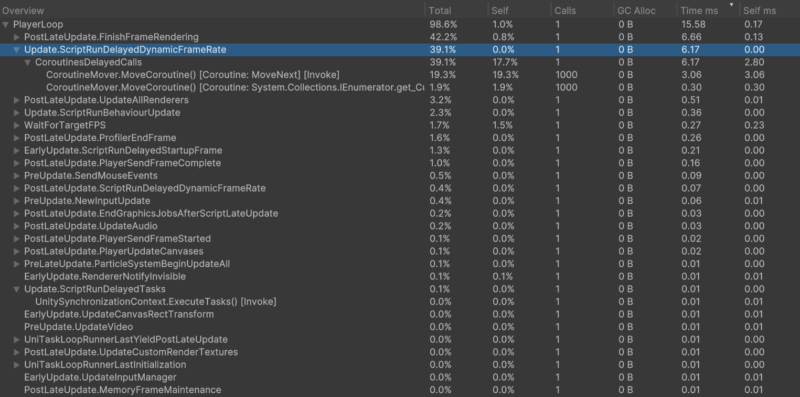Select the CoroutinesDelayedCalls row

coord(400,62)
